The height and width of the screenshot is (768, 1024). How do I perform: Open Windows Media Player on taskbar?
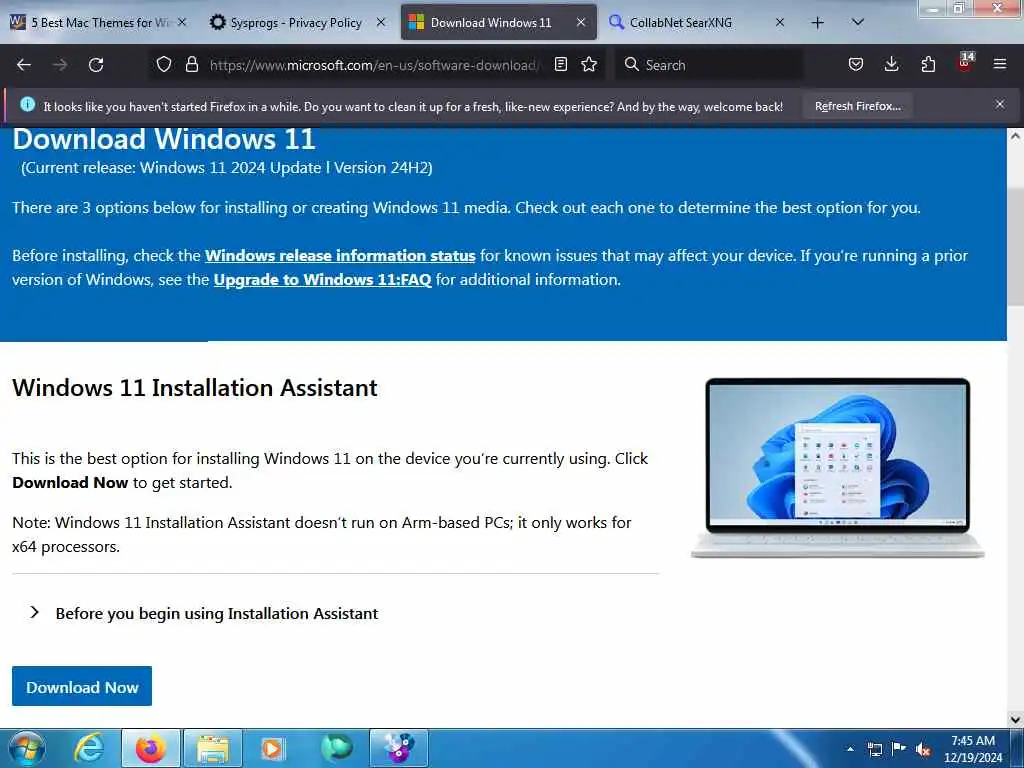[273, 748]
